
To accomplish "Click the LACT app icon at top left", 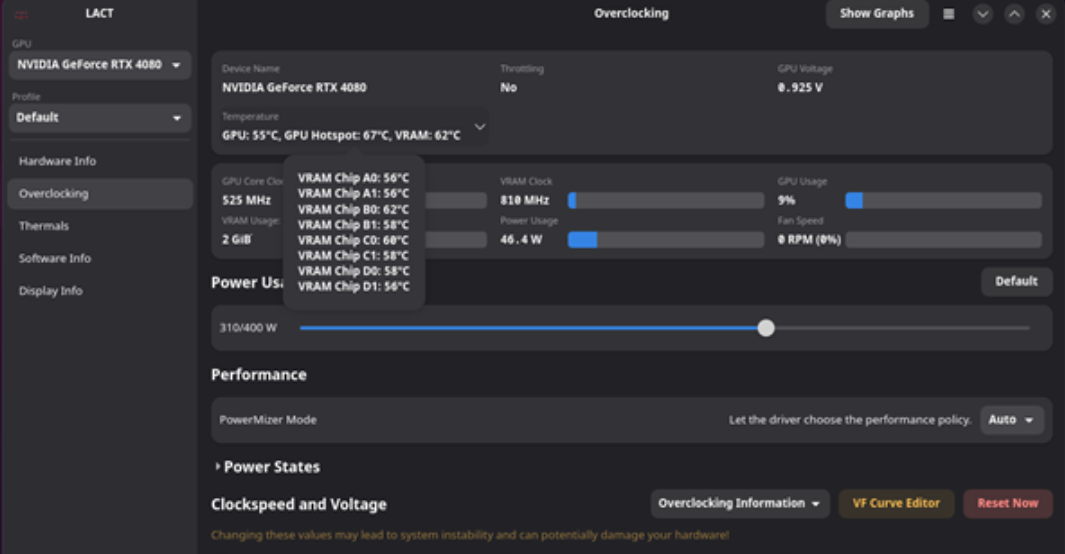I will (x=21, y=14).
